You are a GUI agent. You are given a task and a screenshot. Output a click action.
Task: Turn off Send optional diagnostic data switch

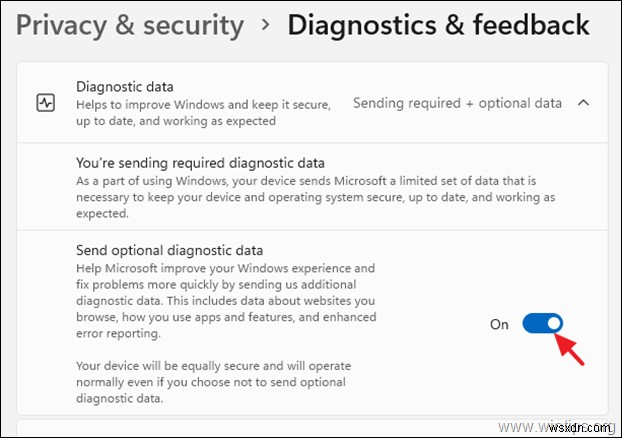tap(543, 324)
